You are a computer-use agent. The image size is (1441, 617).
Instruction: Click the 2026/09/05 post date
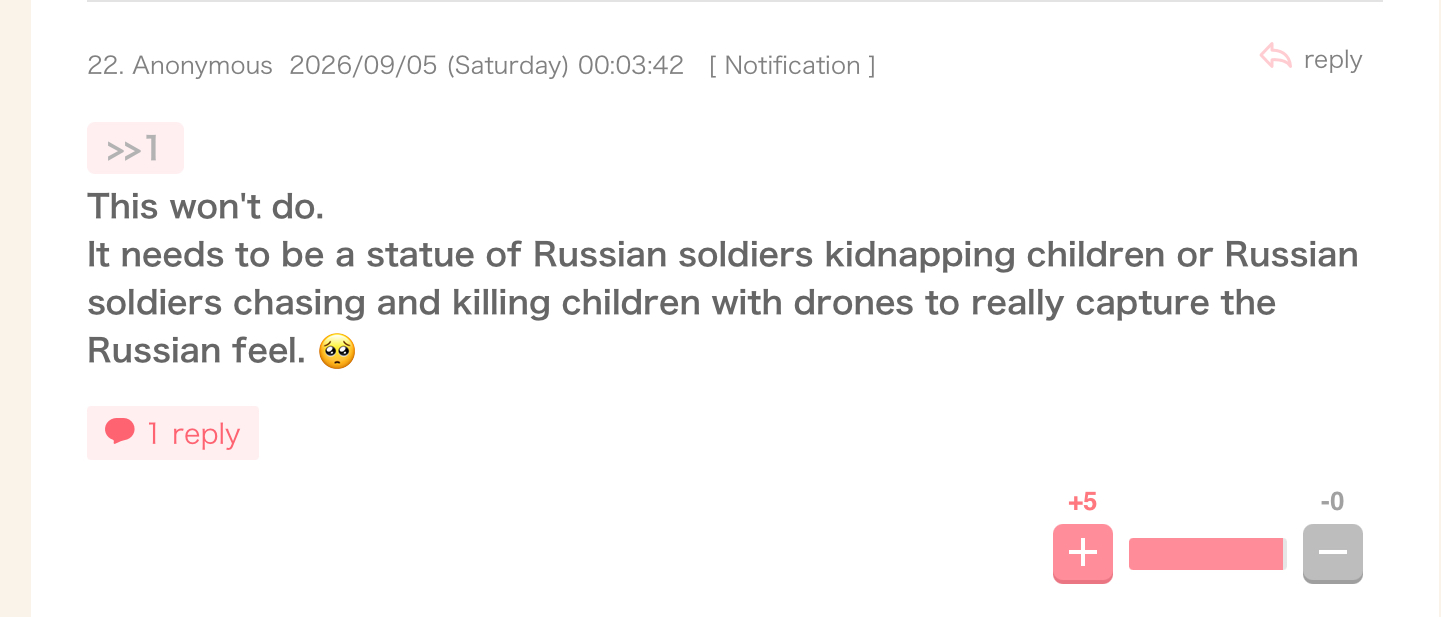363,66
